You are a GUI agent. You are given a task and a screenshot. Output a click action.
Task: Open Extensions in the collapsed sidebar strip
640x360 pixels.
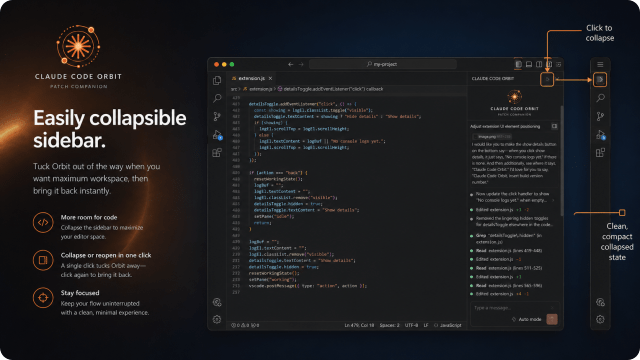coord(600,153)
